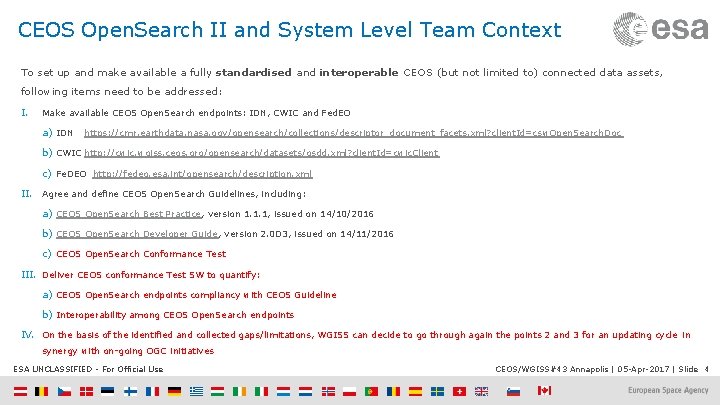This screenshot has height=405, width=720.
Task: Open the CEOS OpenSearch Best Practice link
Action: pyautogui.click(x=129, y=214)
